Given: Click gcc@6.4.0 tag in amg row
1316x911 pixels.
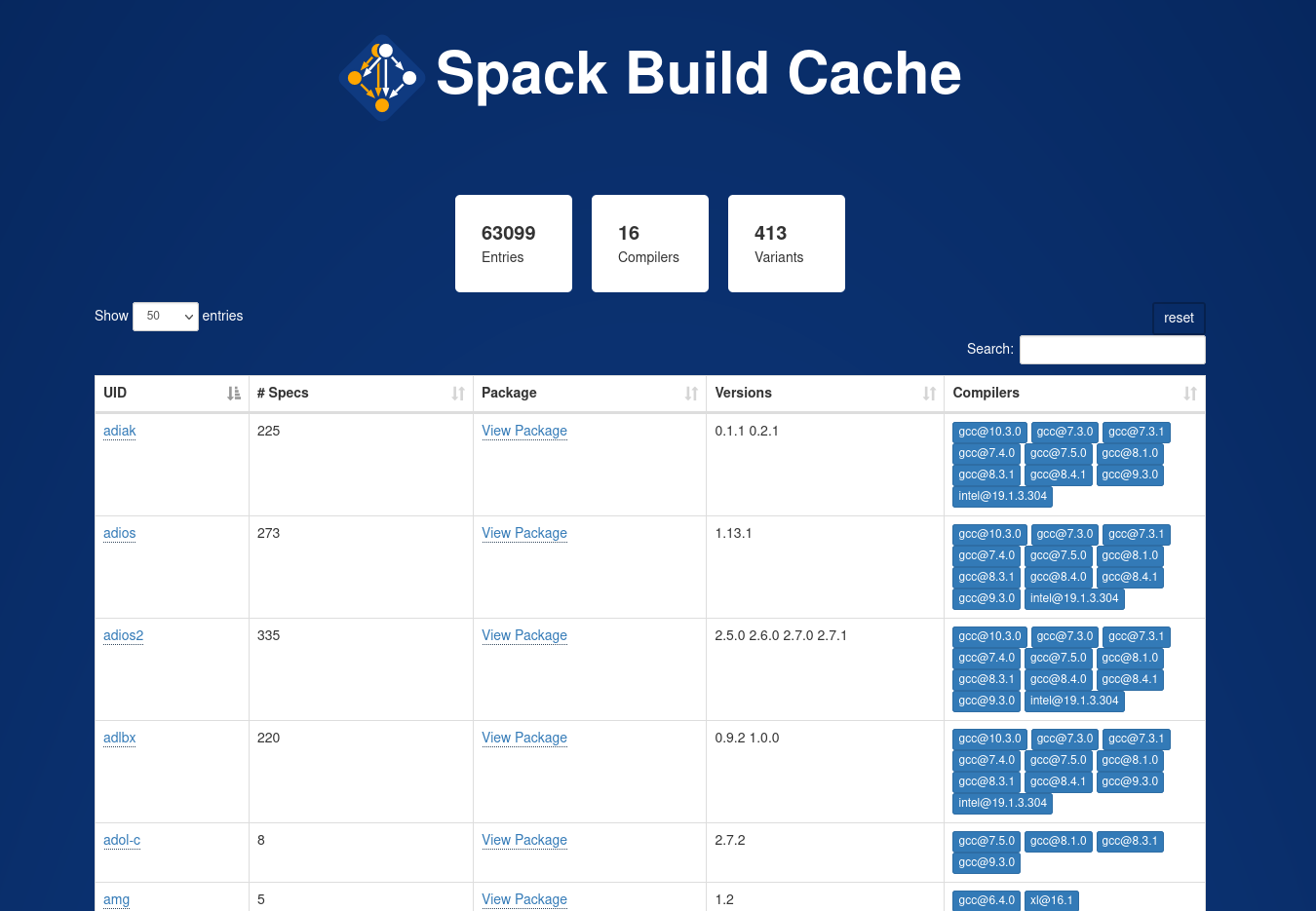Looking at the screenshot, I should 987,900.
